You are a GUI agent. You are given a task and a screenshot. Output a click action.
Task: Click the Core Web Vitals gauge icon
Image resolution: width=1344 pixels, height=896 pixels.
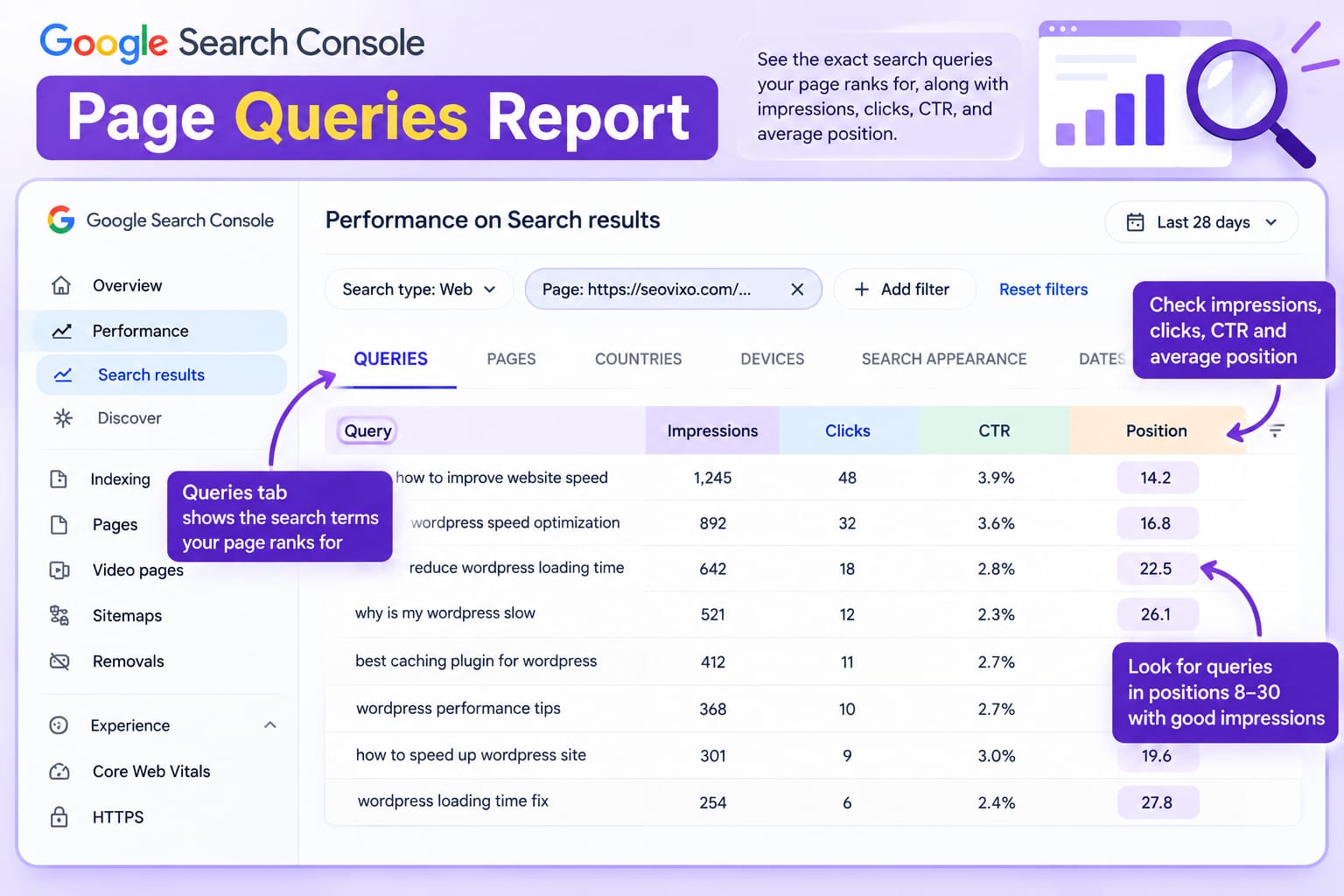point(59,771)
